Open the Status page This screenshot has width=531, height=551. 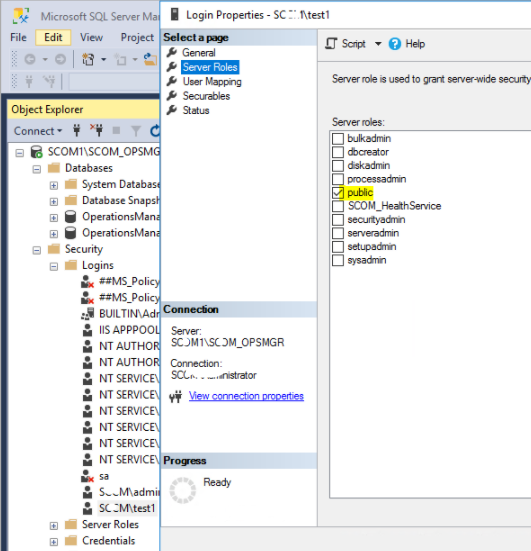[x=196, y=110]
